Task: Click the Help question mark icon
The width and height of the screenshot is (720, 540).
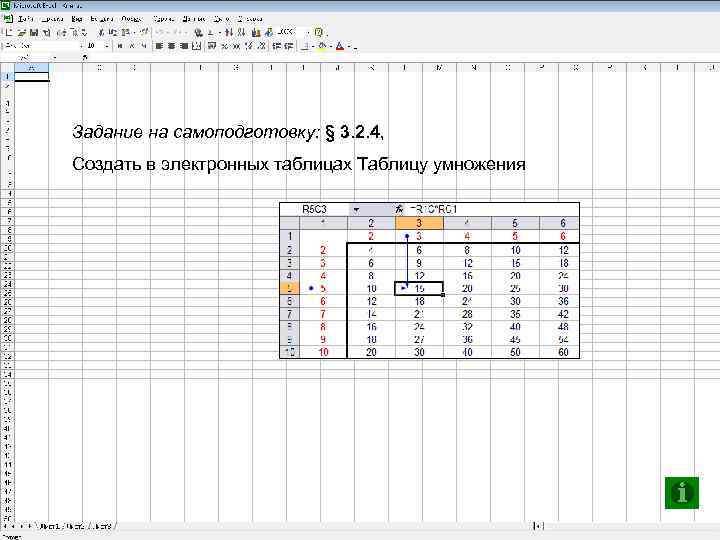Action: [x=318, y=33]
